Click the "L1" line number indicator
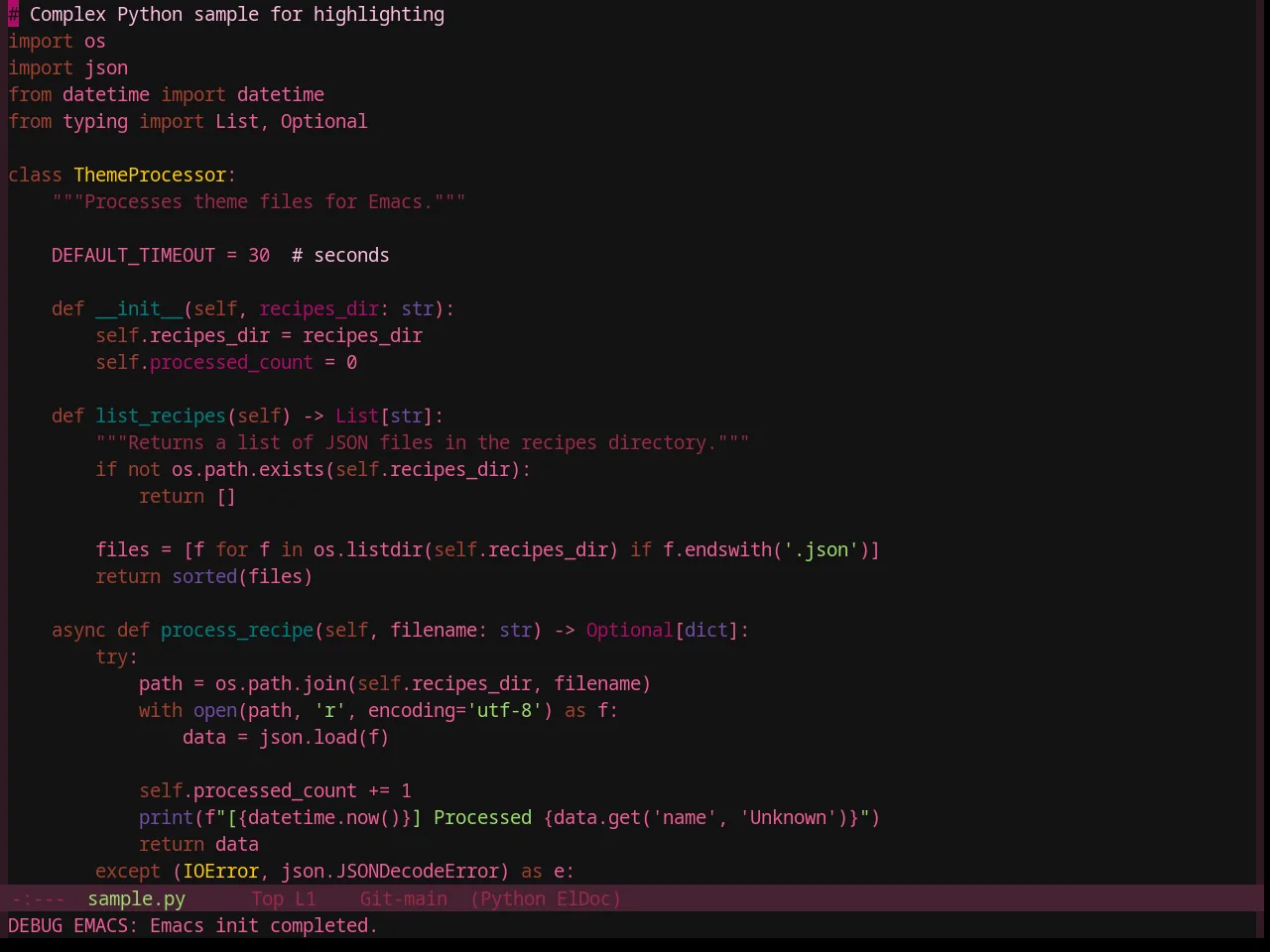 [x=306, y=898]
